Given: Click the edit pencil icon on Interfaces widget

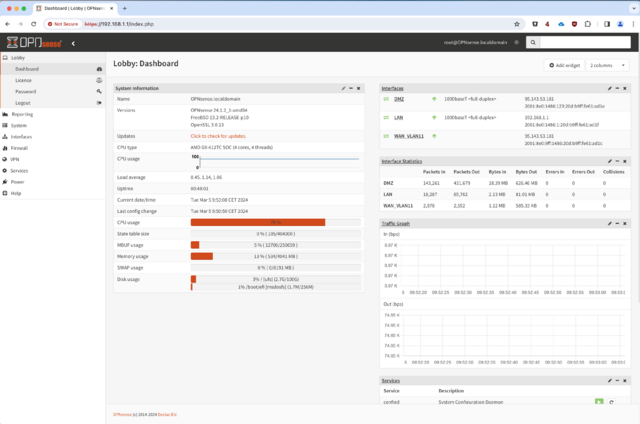Looking at the screenshot, I should (609, 88).
